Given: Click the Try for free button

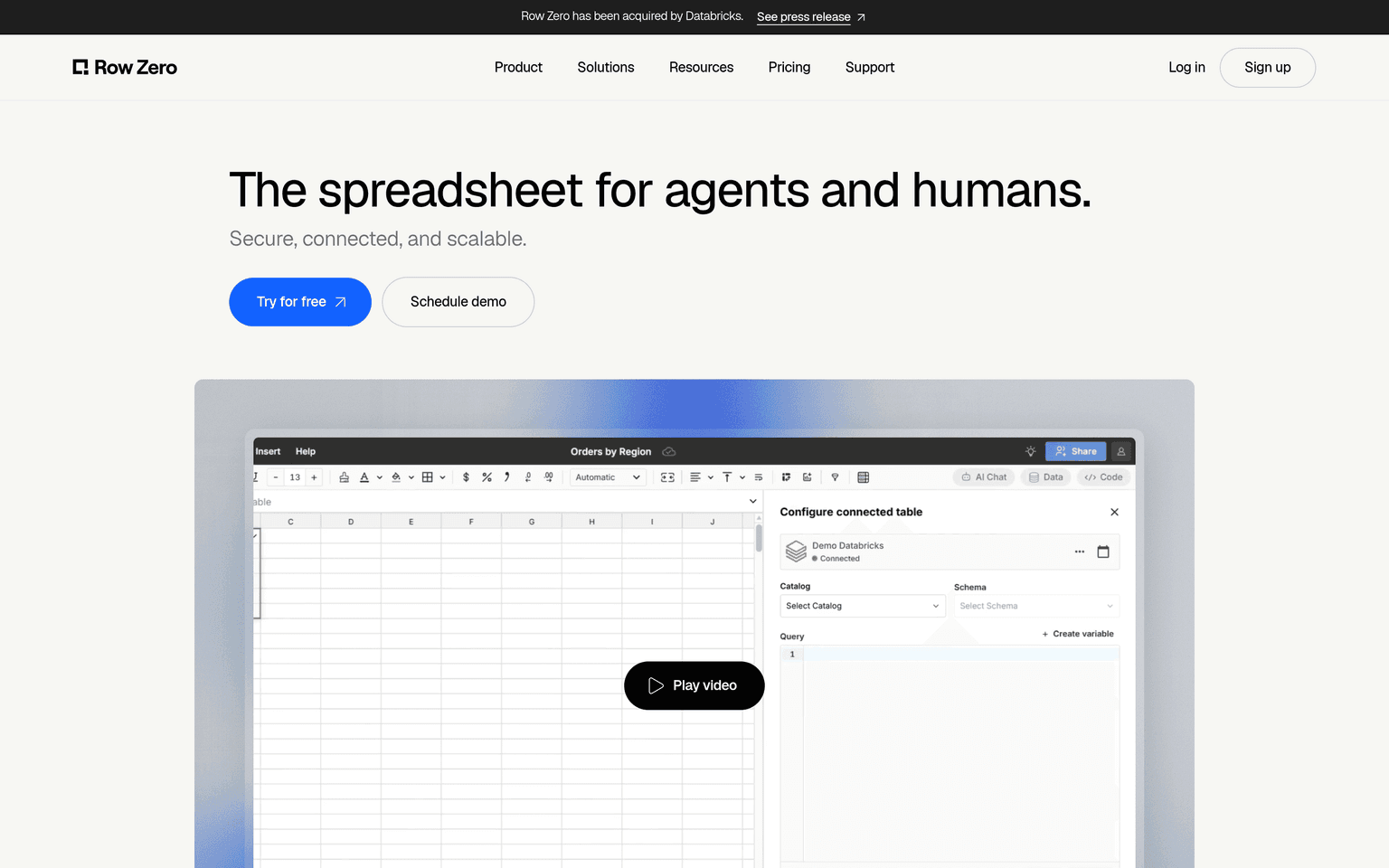Looking at the screenshot, I should [300, 302].
